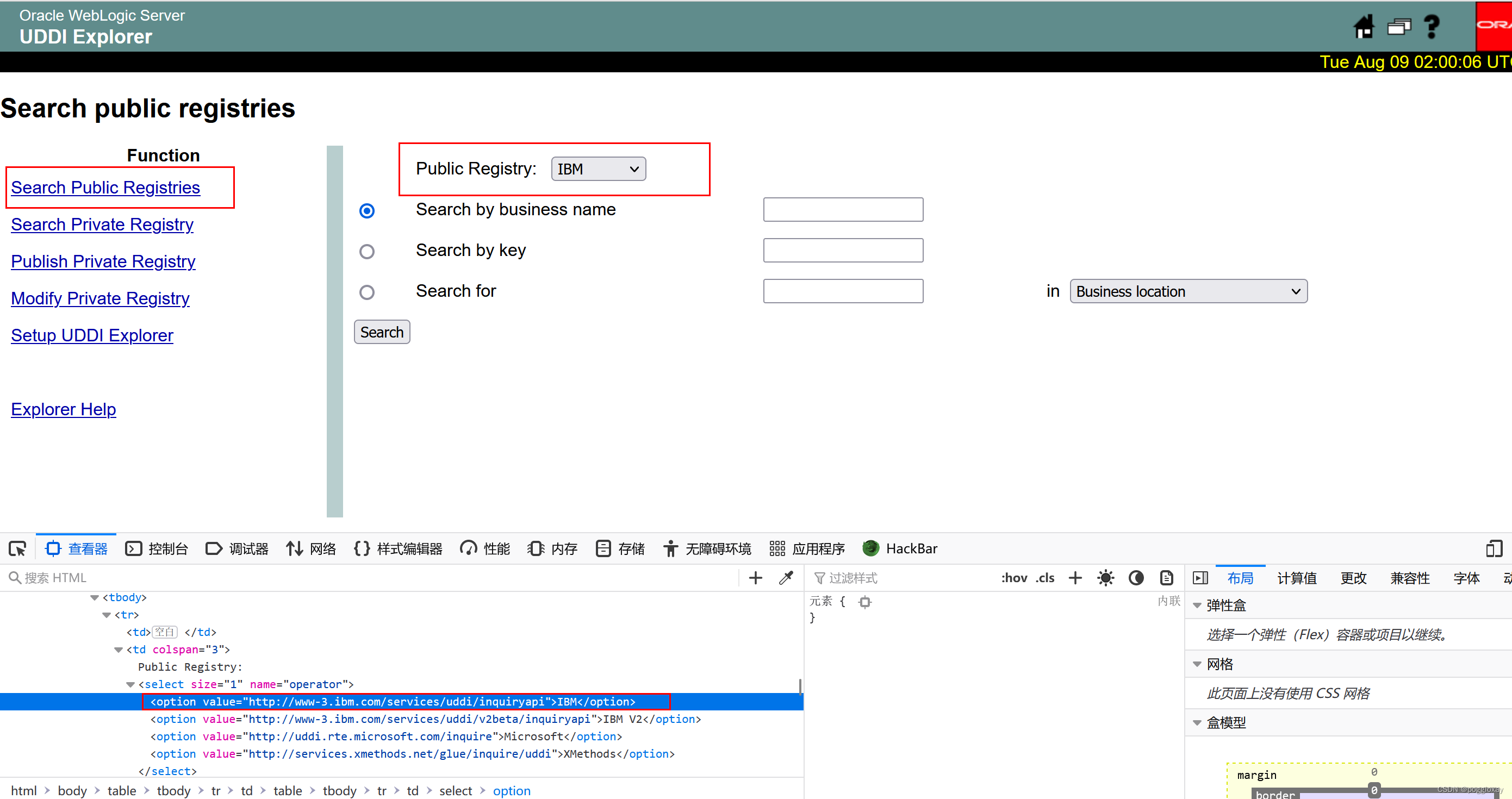Collapse the select name="operator" node

[x=130, y=685]
